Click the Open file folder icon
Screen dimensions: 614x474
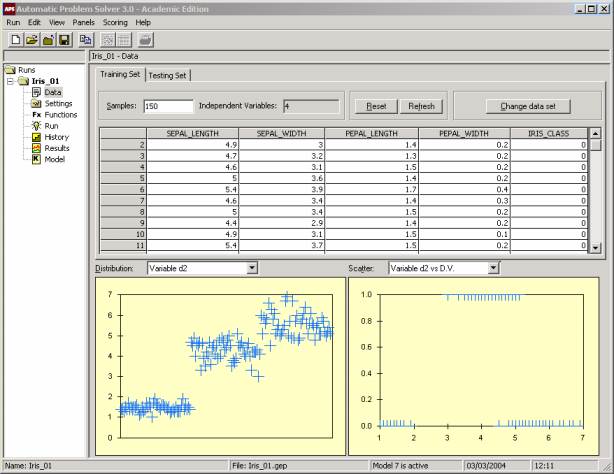tap(32, 40)
